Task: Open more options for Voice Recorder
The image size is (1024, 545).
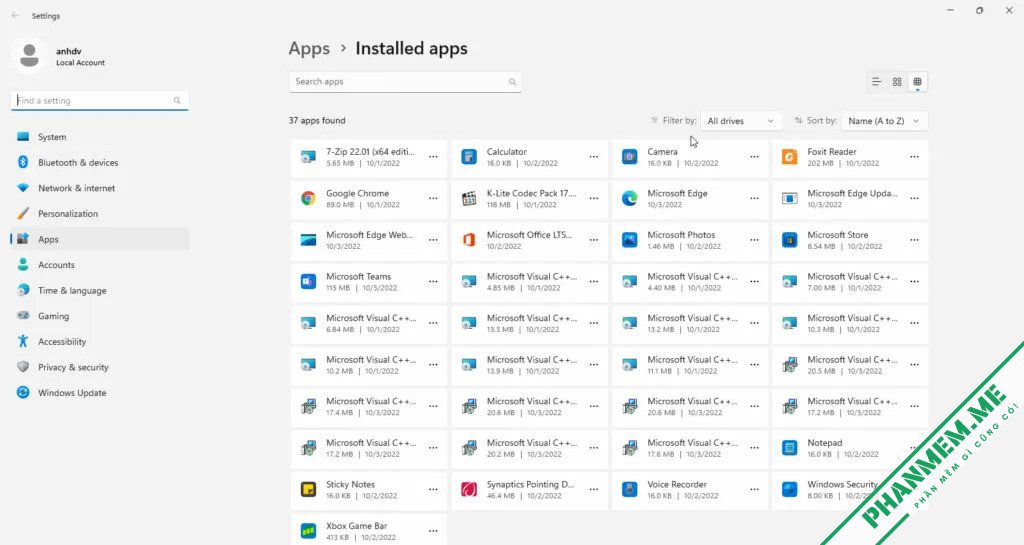Action: 754,490
